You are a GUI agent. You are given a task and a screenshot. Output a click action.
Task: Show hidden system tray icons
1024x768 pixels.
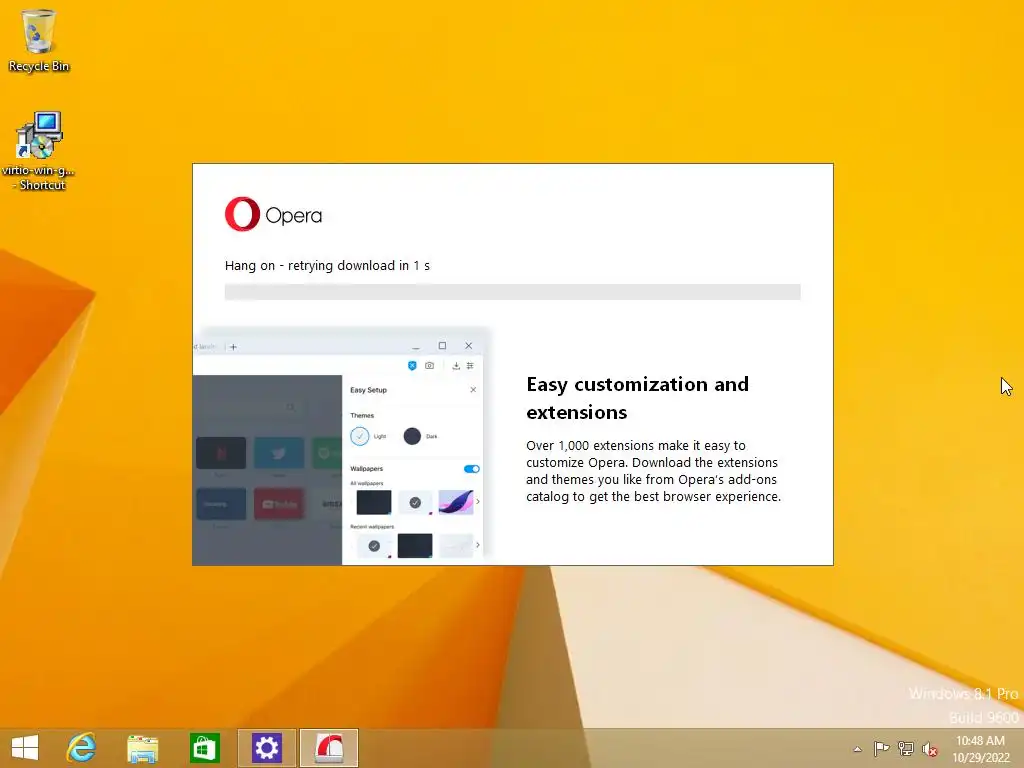(857, 749)
